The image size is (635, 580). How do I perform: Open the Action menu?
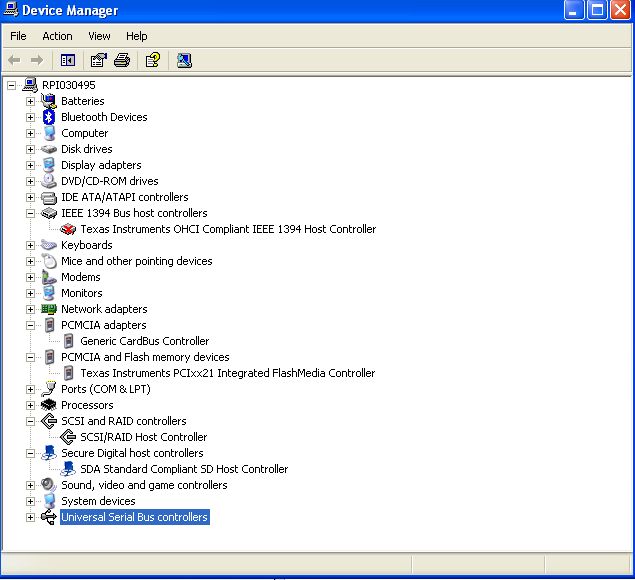tap(57, 36)
